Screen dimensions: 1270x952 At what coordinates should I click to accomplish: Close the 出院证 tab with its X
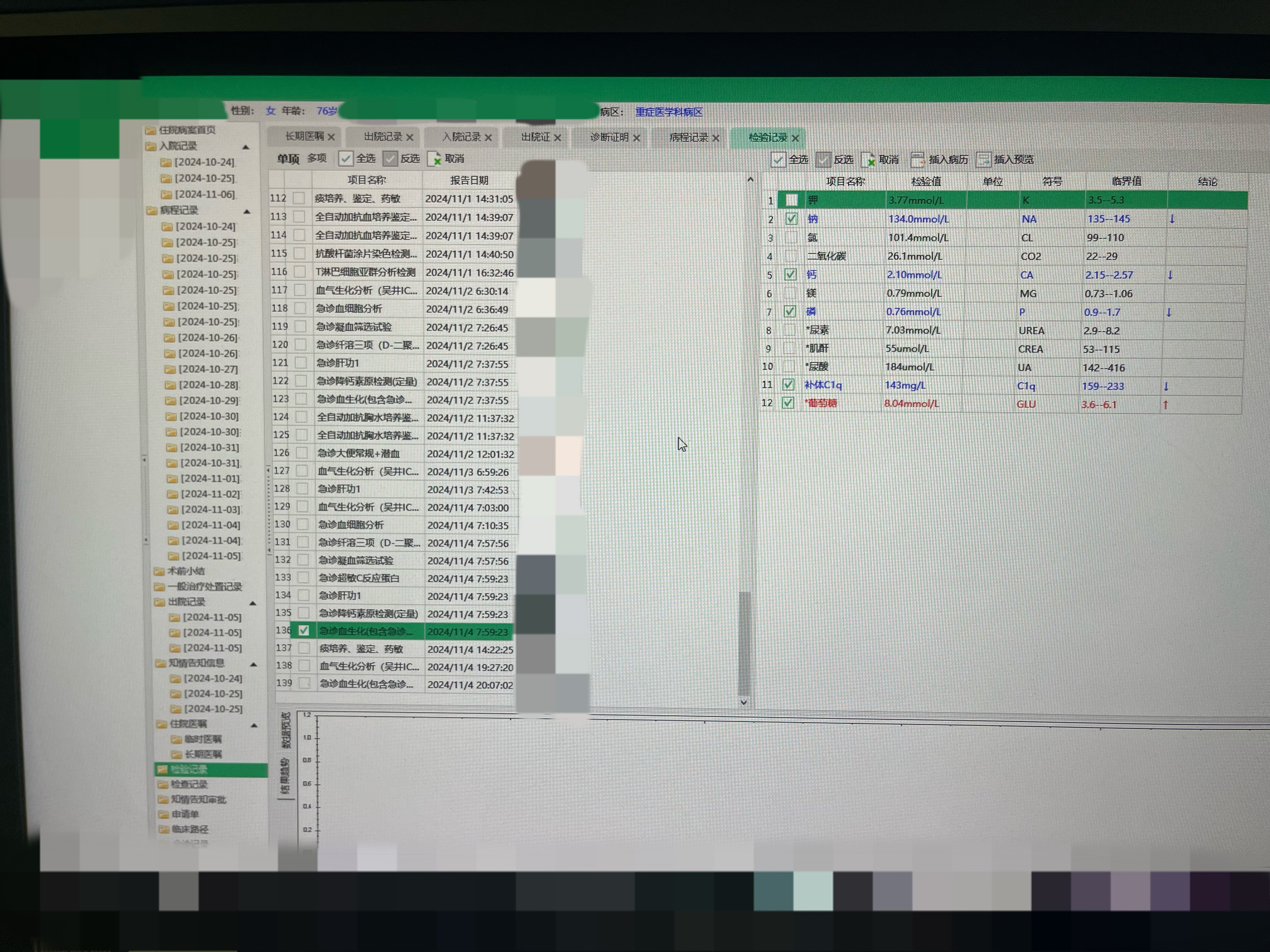558,138
